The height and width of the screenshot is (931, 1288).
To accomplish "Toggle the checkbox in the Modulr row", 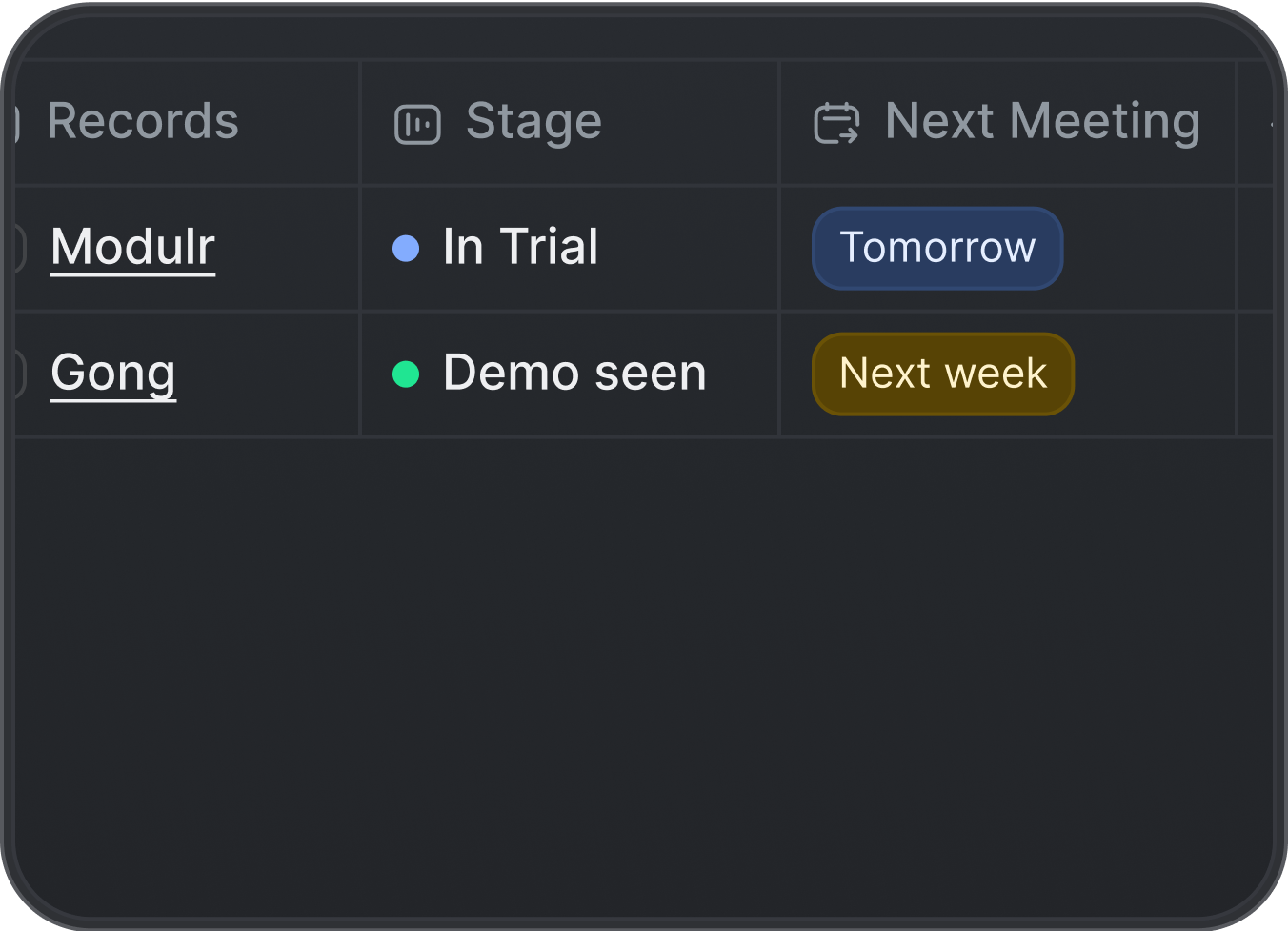I will [x=18, y=249].
